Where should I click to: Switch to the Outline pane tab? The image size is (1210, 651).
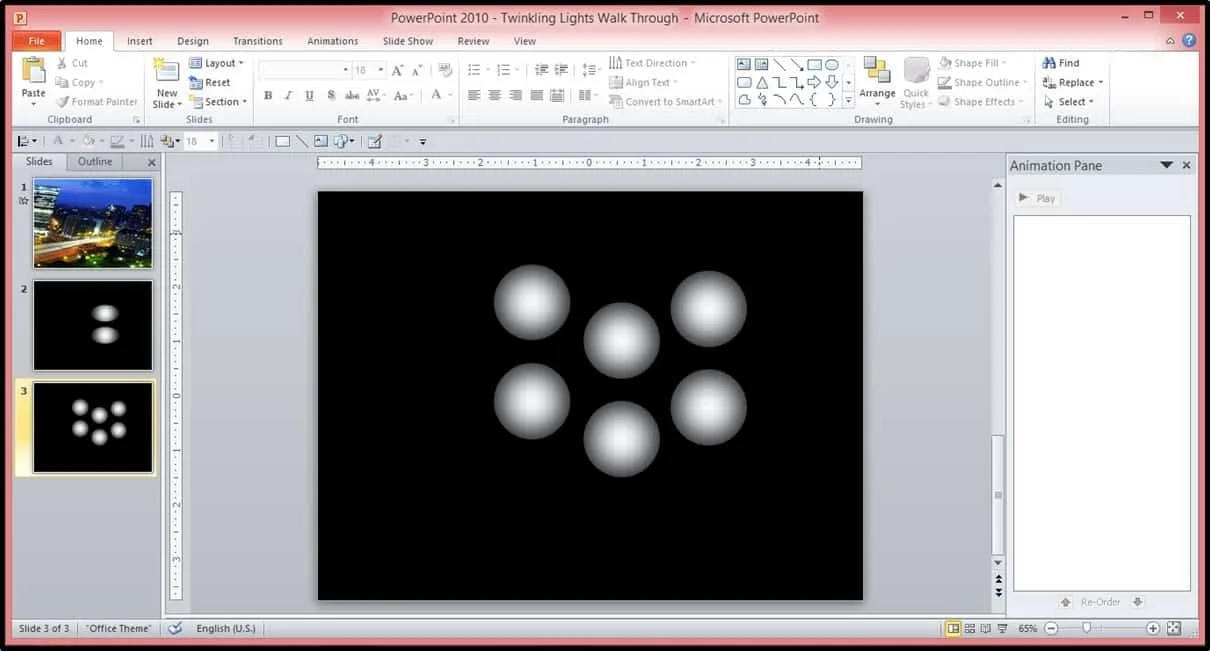pyautogui.click(x=95, y=161)
